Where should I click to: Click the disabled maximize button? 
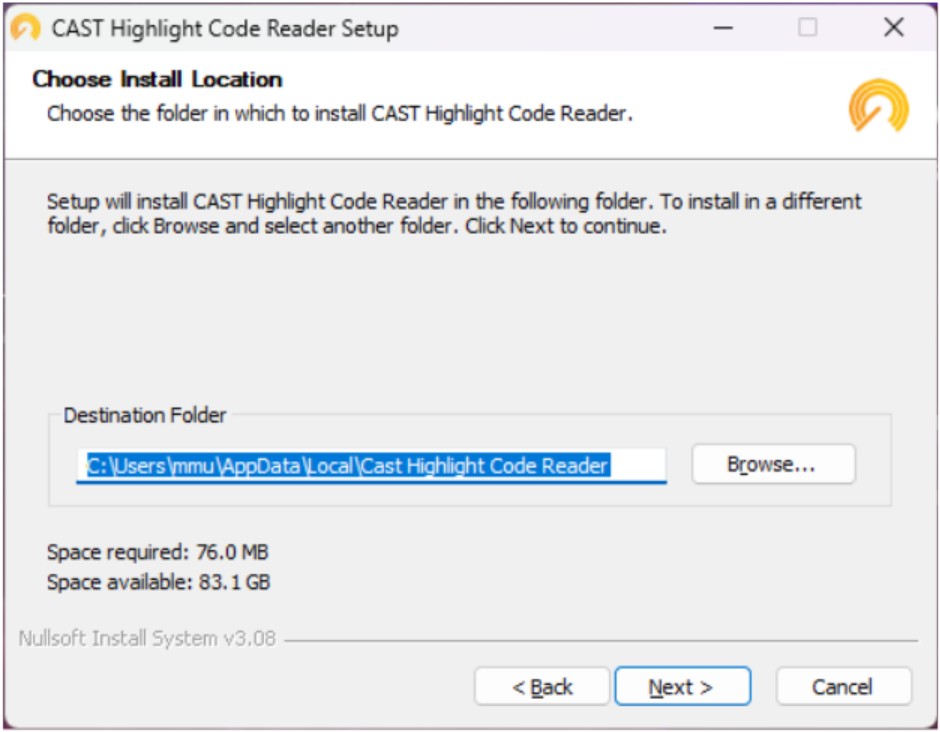click(807, 28)
